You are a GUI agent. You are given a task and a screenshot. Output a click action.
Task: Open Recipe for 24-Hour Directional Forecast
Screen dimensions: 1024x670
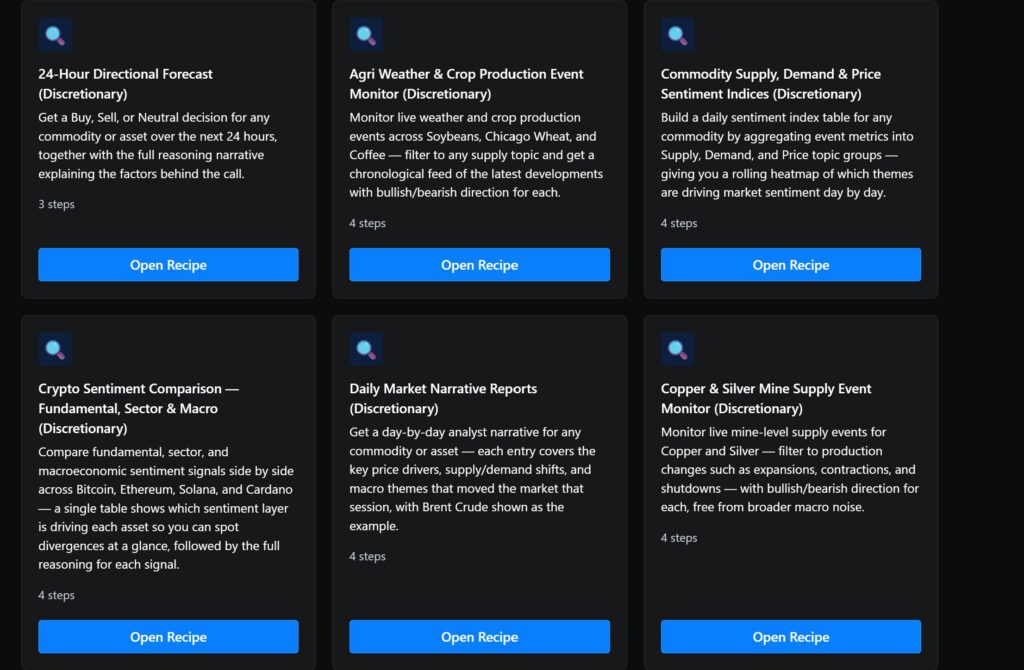click(x=167, y=264)
